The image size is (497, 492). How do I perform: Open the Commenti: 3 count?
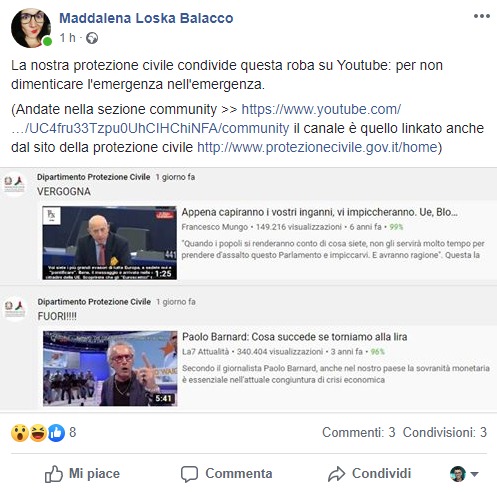click(359, 432)
